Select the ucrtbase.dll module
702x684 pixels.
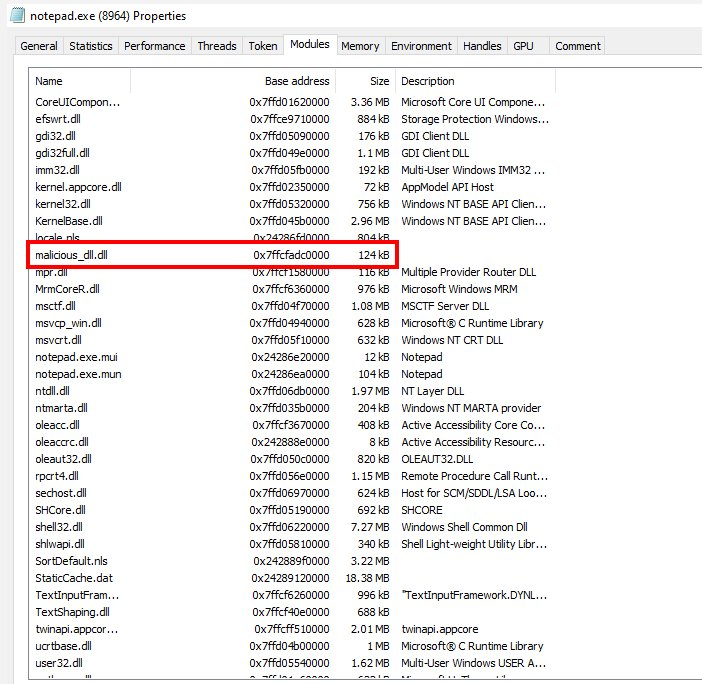pos(291,646)
